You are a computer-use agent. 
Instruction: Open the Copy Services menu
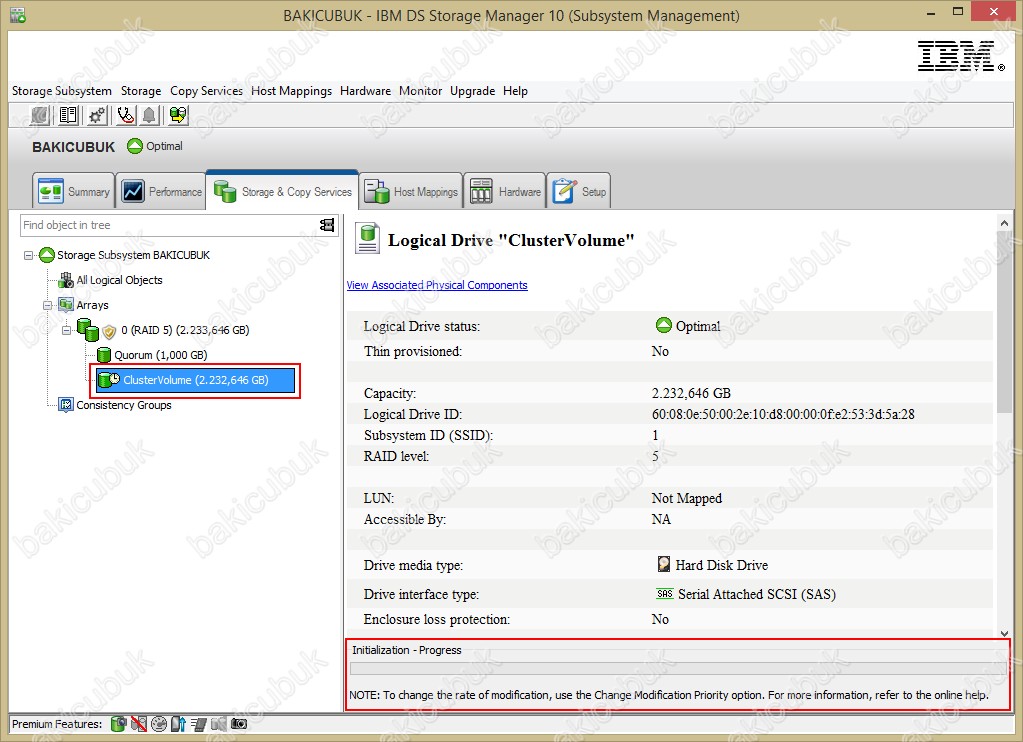(206, 91)
